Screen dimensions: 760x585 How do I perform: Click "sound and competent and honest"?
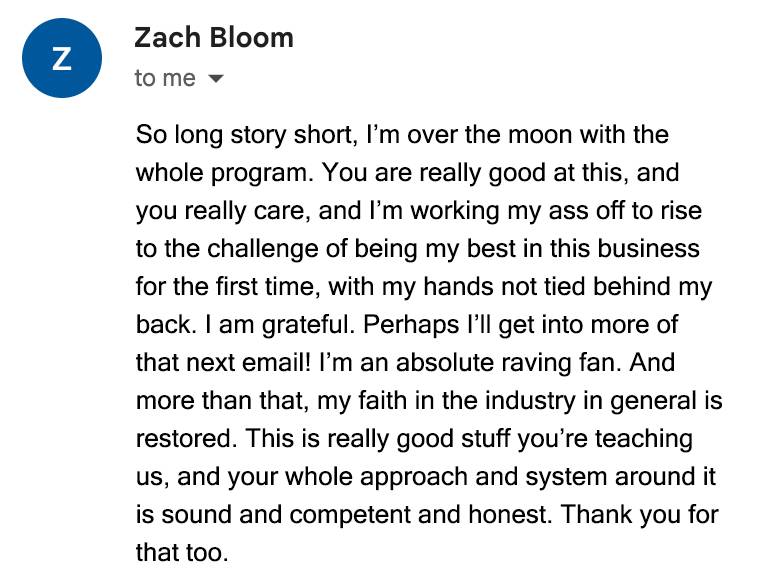point(356,515)
